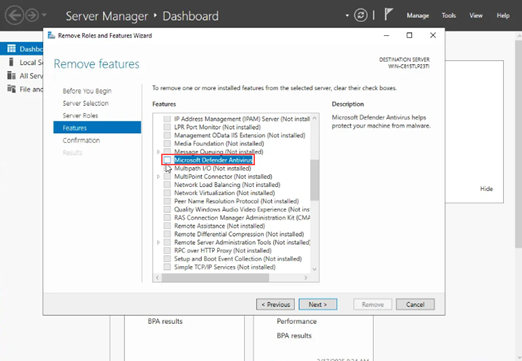Image resolution: width=522 pixels, height=361 pixels.
Task: Toggle Remote Assistance checkbox
Action: pyautogui.click(x=167, y=226)
